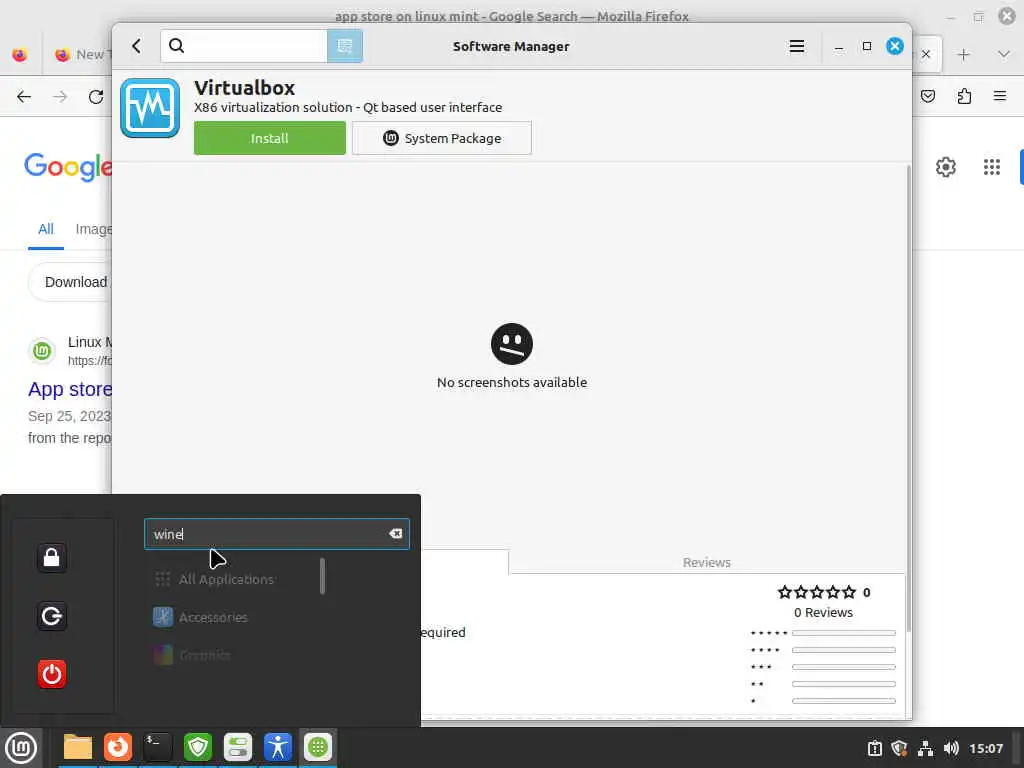Open Google settings gear icon
Image resolution: width=1024 pixels, height=768 pixels.
click(946, 167)
